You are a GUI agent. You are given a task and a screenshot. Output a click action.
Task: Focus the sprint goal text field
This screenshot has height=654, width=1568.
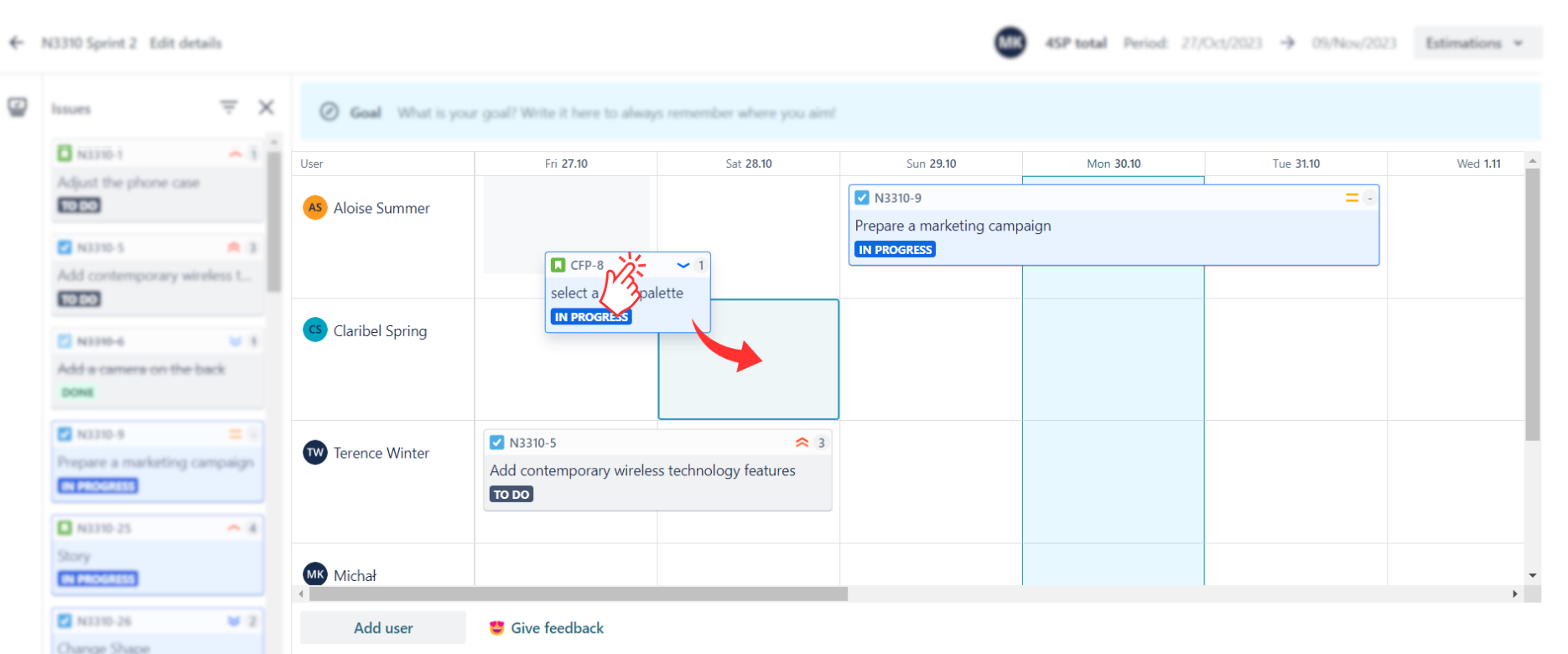click(x=616, y=112)
